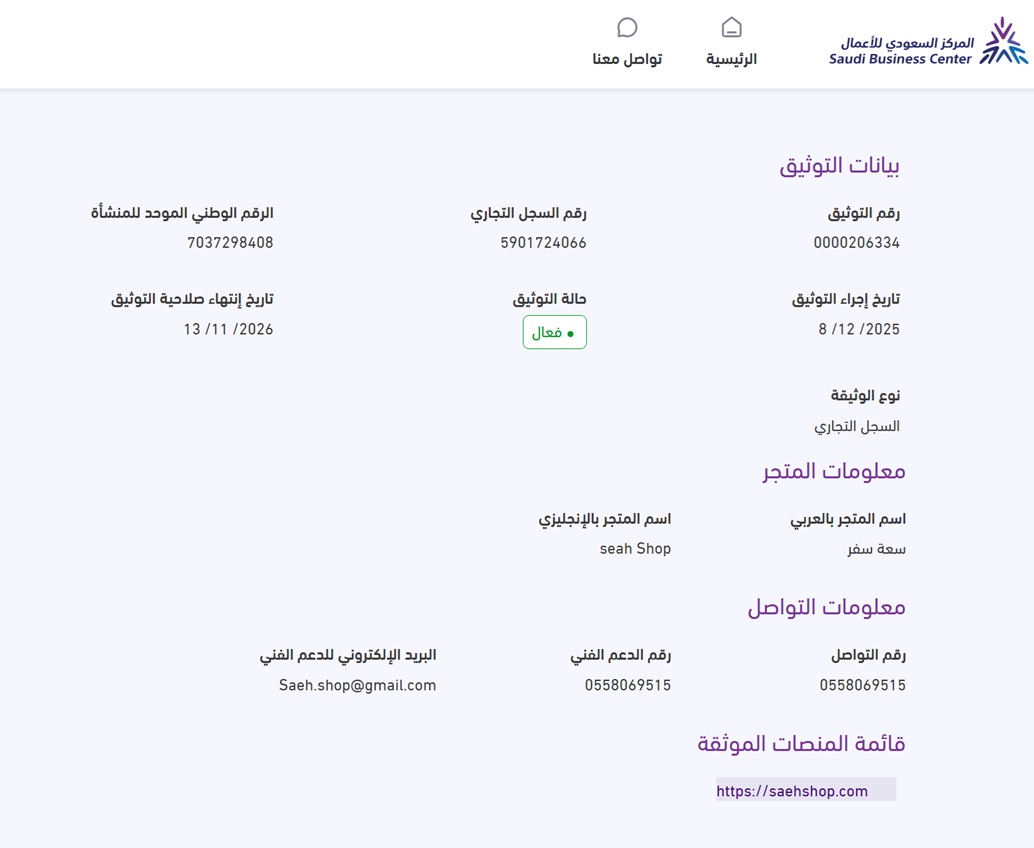The width and height of the screenshot is (1034, 848).
Task: Click the support email Saeh.shop@gmail.com
Action: tap(357, 686)
